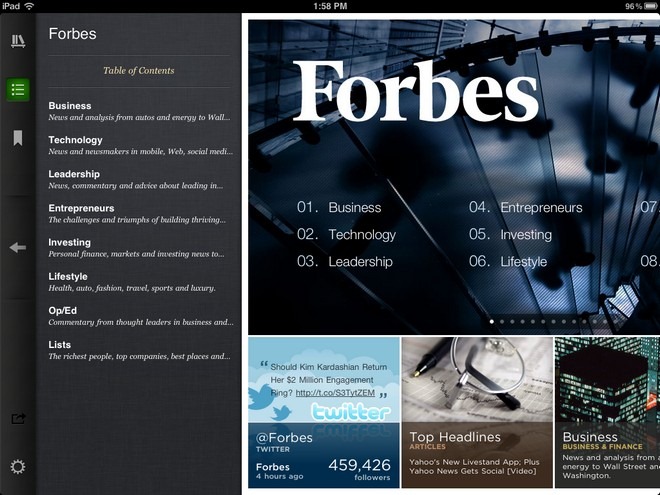
Task: Open settings gear icon
Action: coord(18,467)
